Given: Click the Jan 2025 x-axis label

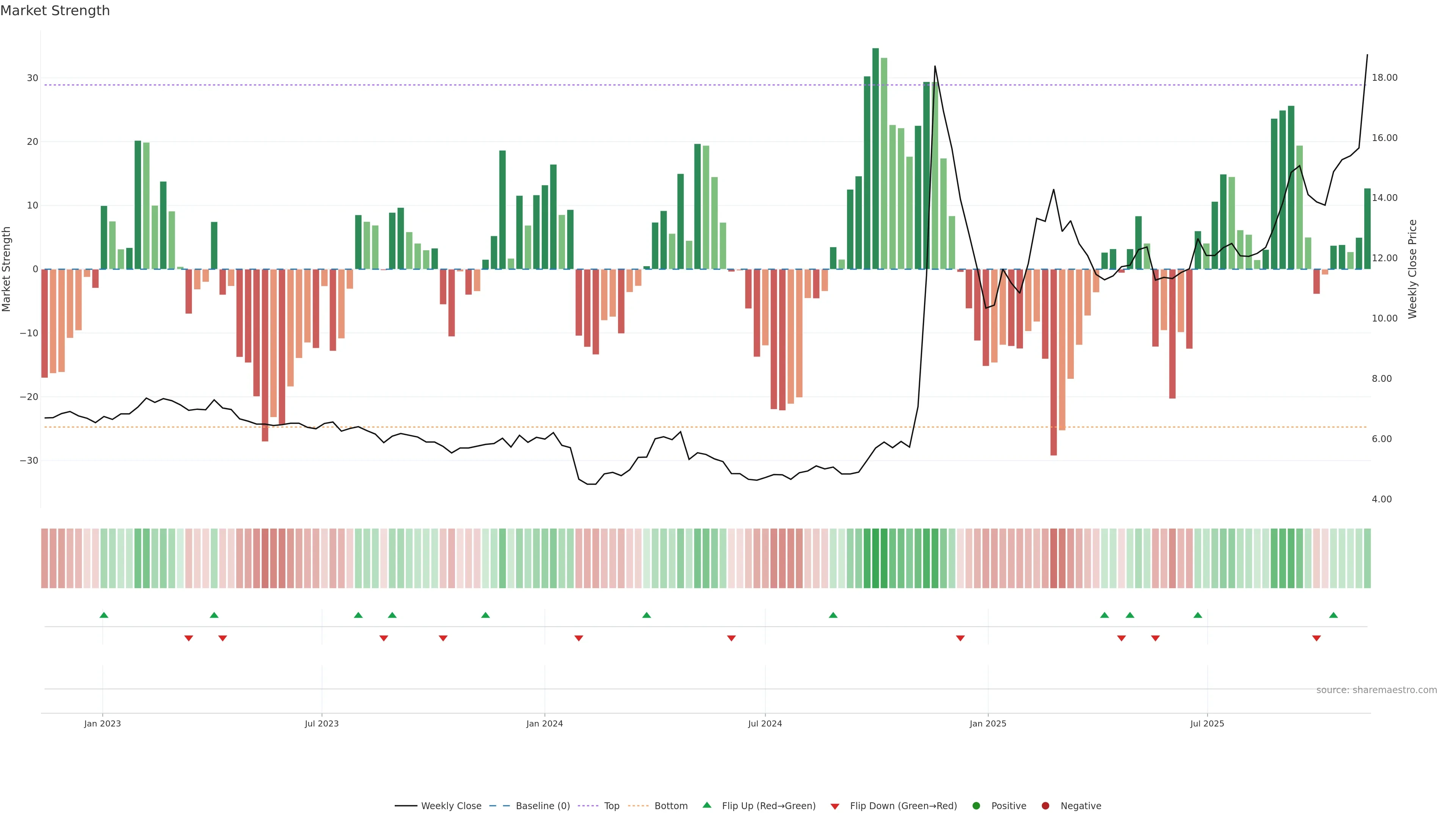Looking at the screenshot, I should click(x=987, y=723).
